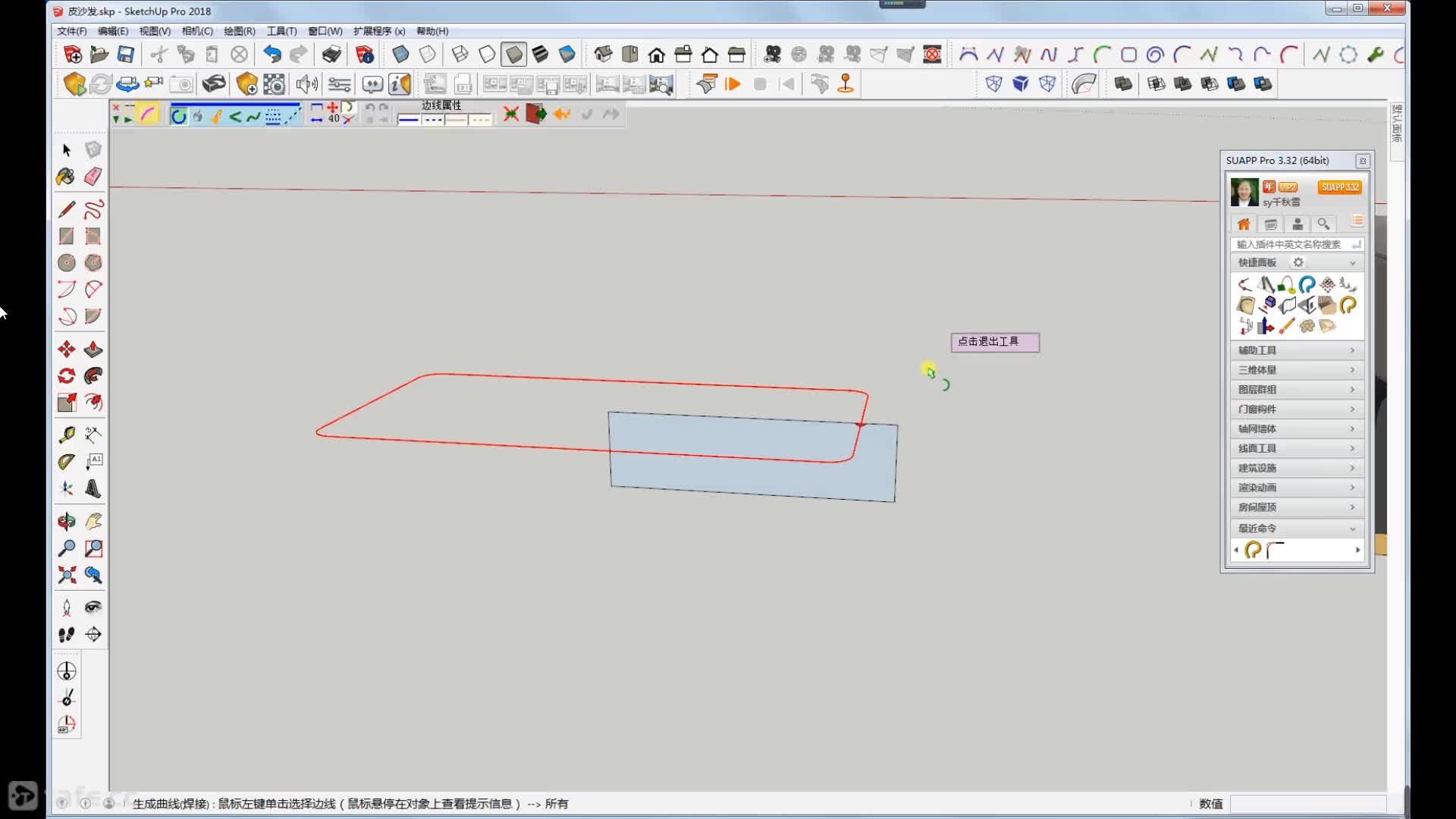1456x819 pixels.
Task: Switch to Shaded With Textures style
Action: 540,55
